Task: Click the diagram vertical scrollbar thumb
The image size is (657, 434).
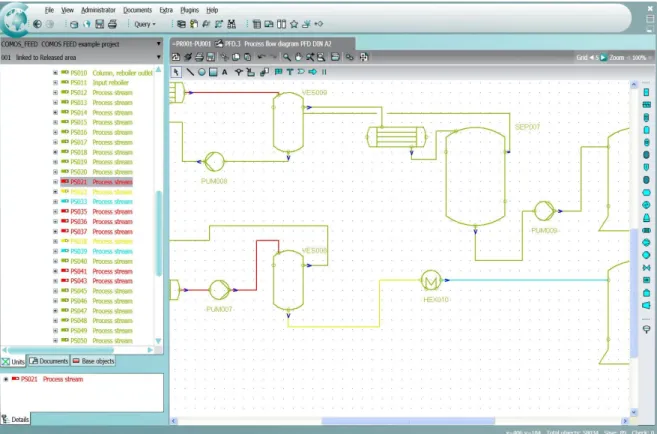Action: [x=634, y=292]
